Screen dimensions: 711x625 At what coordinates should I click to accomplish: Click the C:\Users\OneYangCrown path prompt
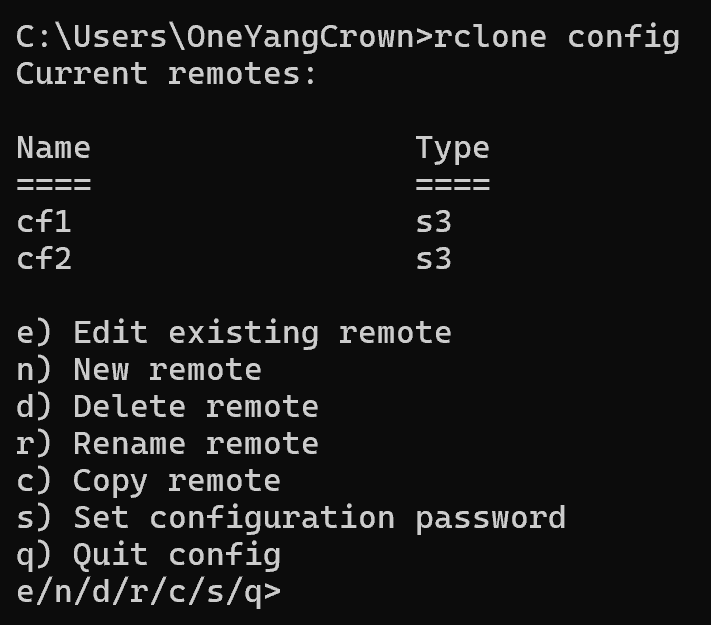tap(214, 37)
